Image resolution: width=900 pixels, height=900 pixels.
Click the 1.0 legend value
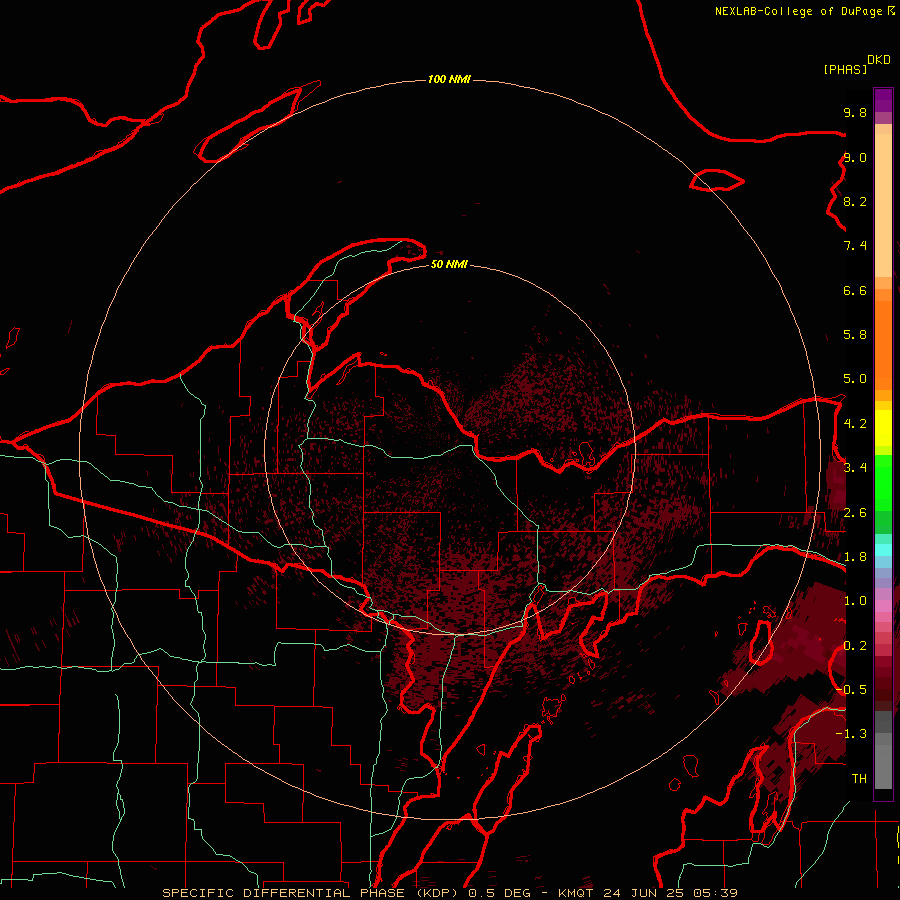(855, 601)
